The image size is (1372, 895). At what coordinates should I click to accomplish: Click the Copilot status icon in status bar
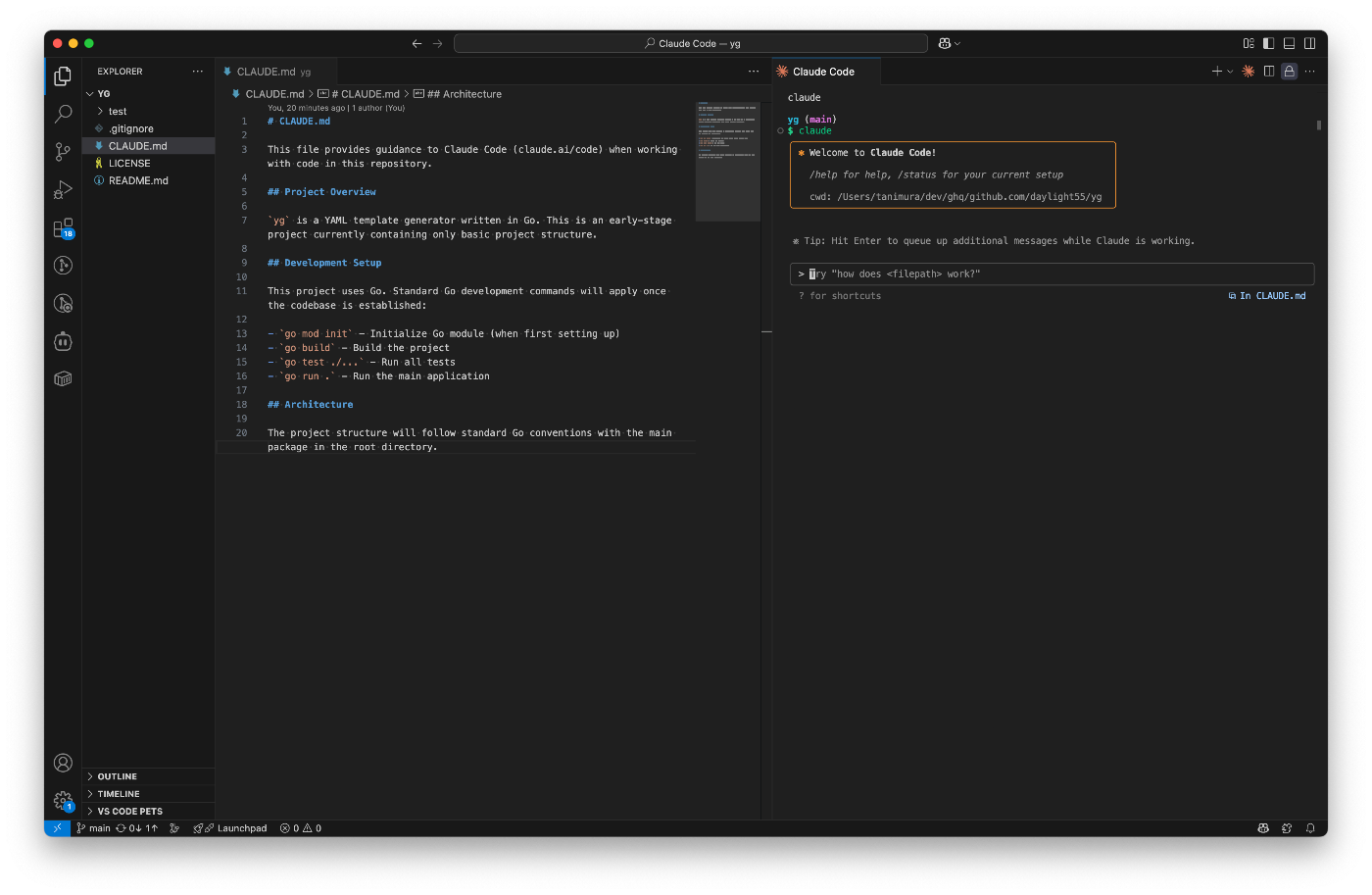click(1263, 828)
